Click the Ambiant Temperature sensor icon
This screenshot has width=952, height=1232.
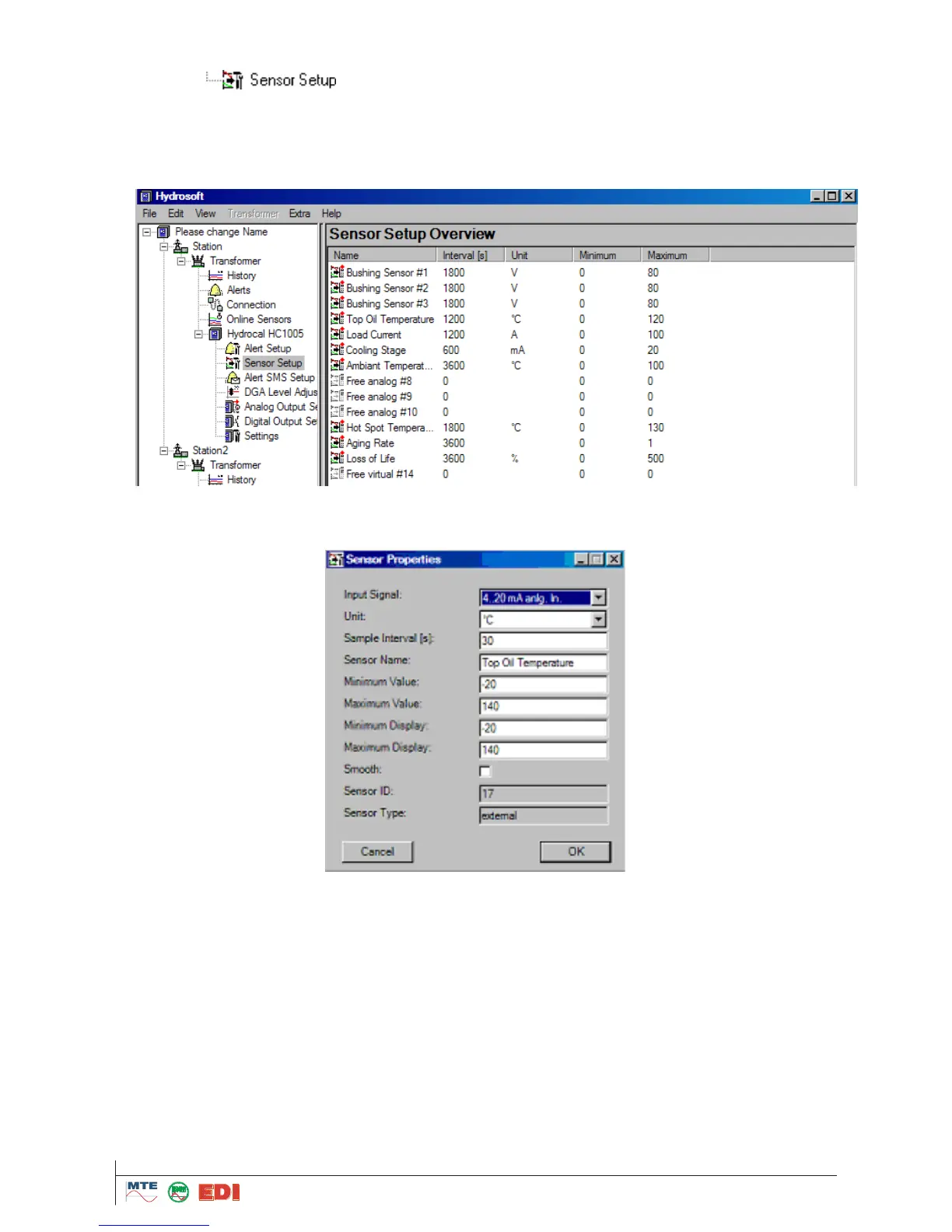[x=337, y=365]
